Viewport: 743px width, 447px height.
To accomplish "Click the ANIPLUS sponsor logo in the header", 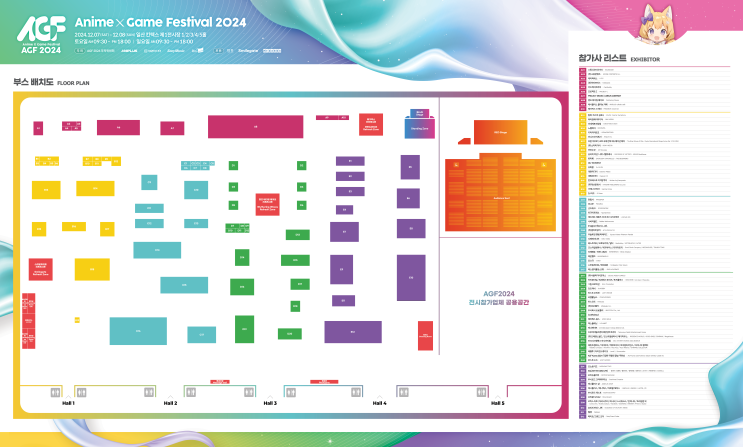I will coord(129,51).
